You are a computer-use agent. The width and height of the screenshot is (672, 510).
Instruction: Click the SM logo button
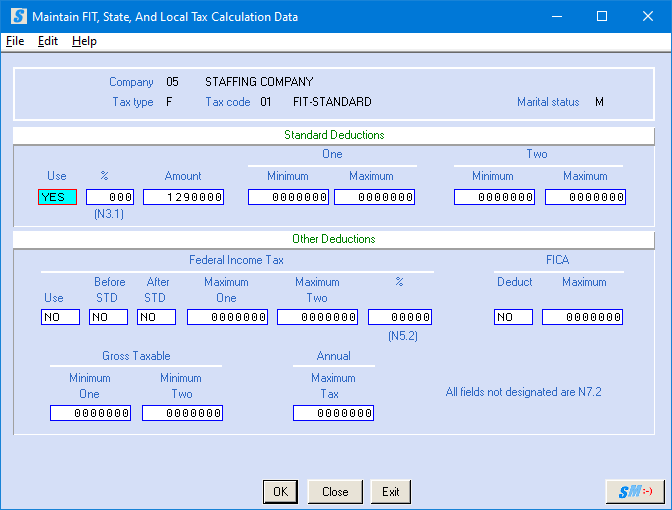(635, 492)
